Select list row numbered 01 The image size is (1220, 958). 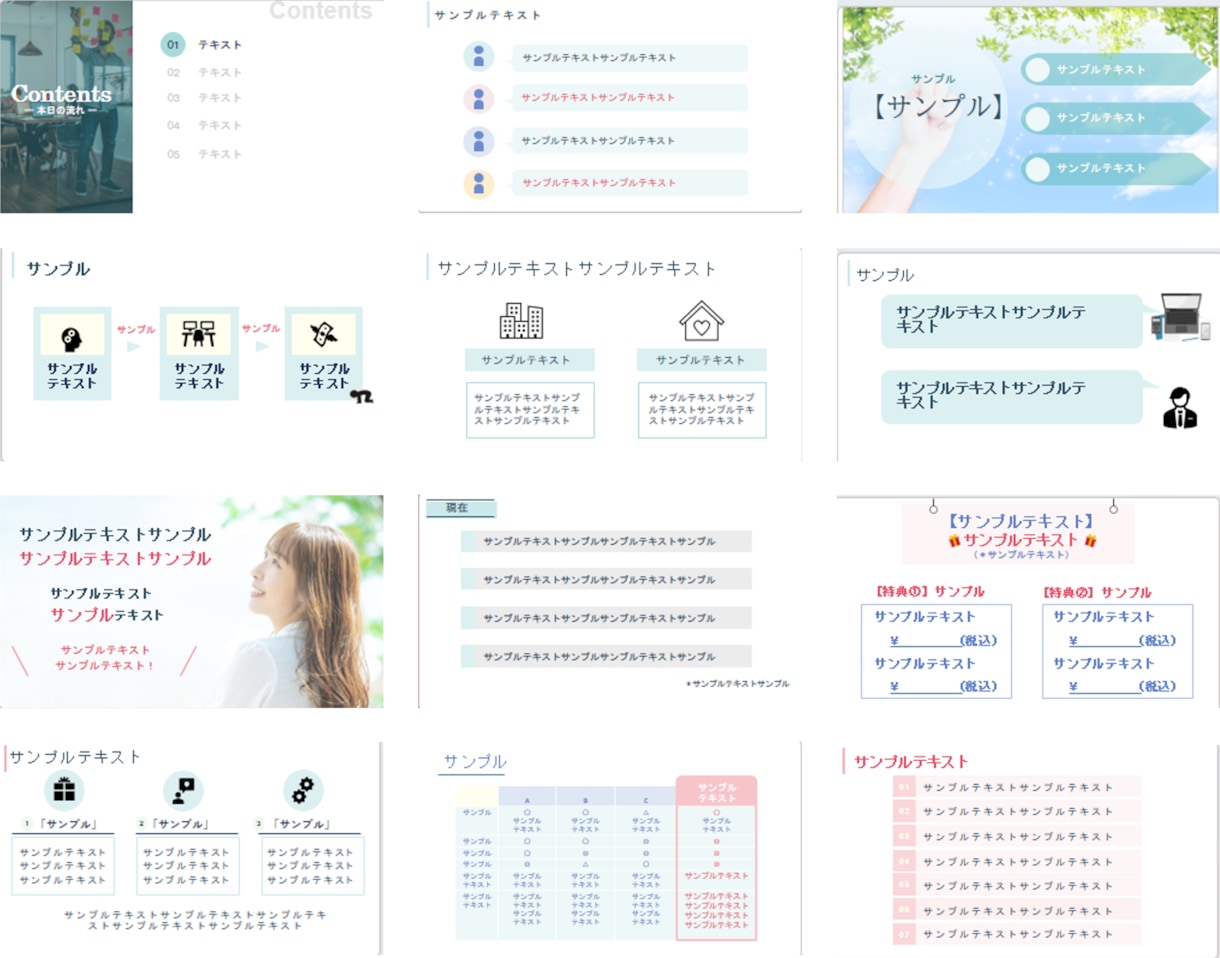click(1017, 787)
